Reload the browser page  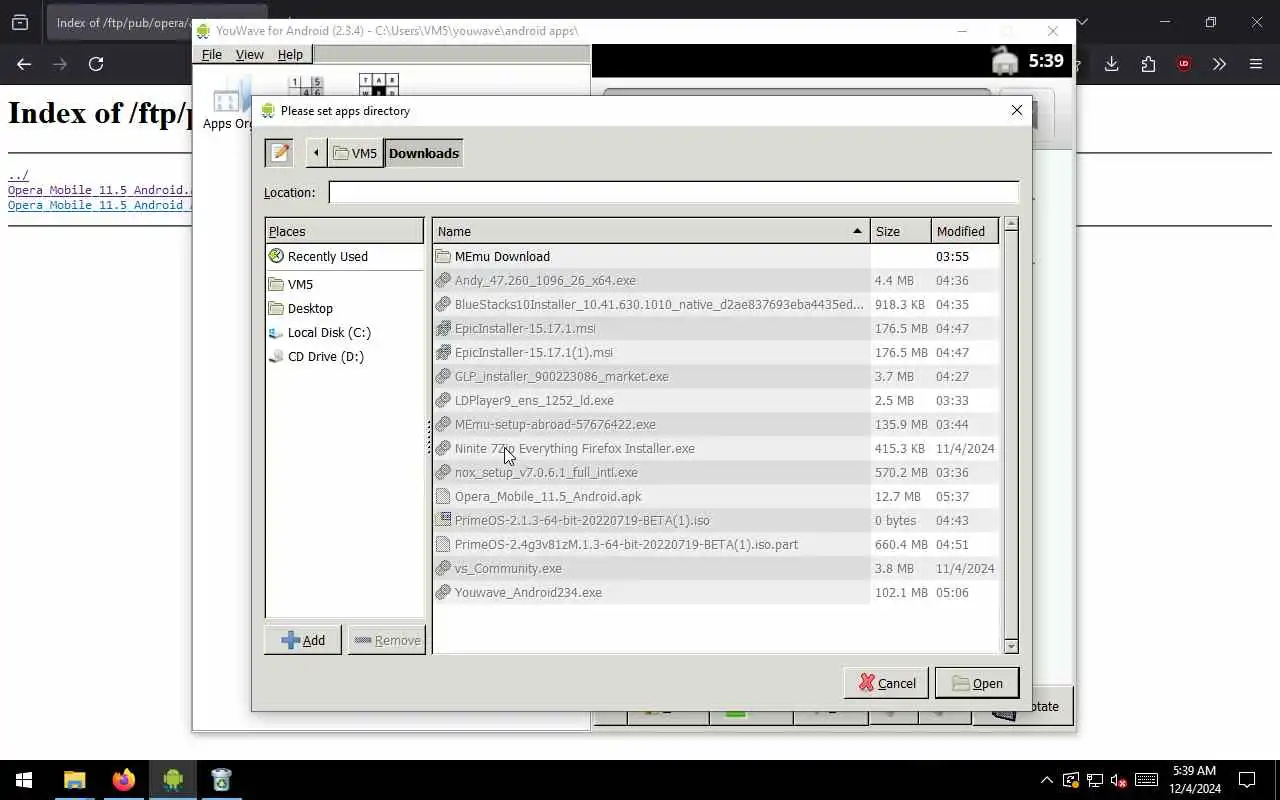[x=96, y=64]
